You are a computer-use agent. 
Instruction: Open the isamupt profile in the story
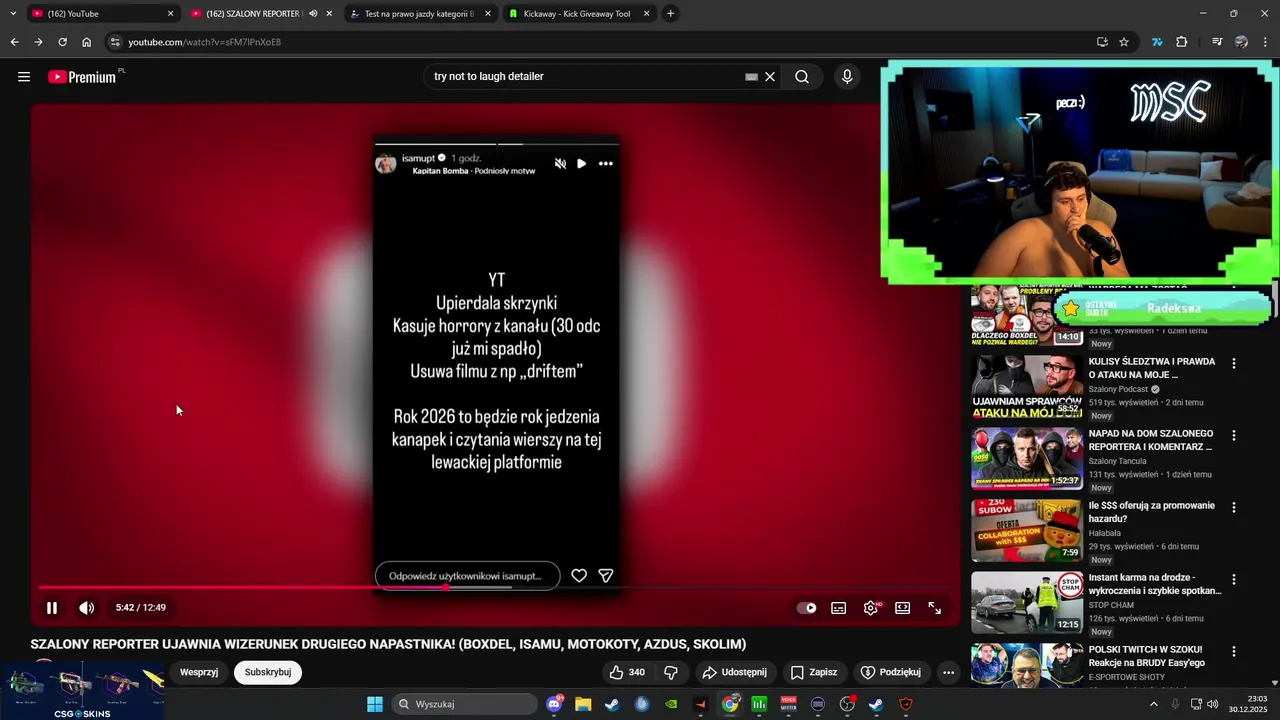point(418,158)
